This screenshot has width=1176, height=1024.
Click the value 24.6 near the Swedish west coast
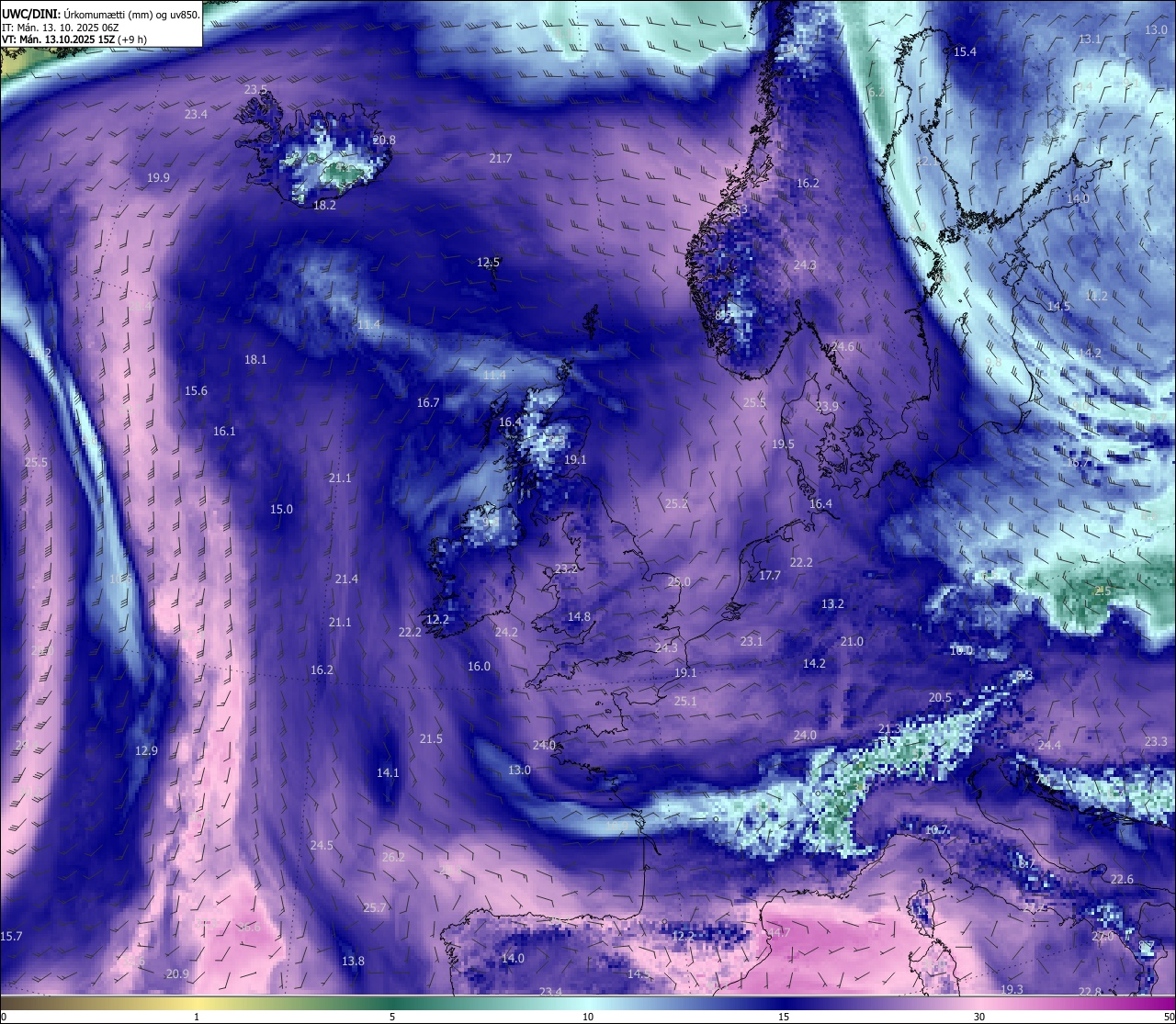click(x=842, y=347)
